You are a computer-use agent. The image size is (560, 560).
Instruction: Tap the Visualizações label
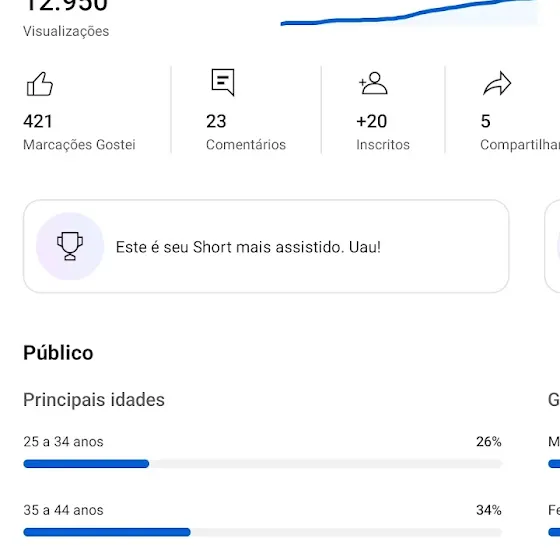66,31
